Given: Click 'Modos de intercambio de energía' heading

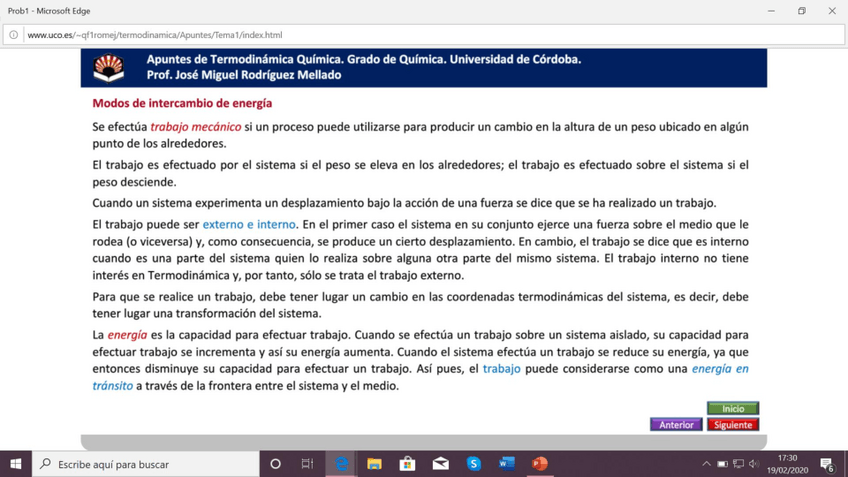Looking at the screenshot, I should (182, 103).
